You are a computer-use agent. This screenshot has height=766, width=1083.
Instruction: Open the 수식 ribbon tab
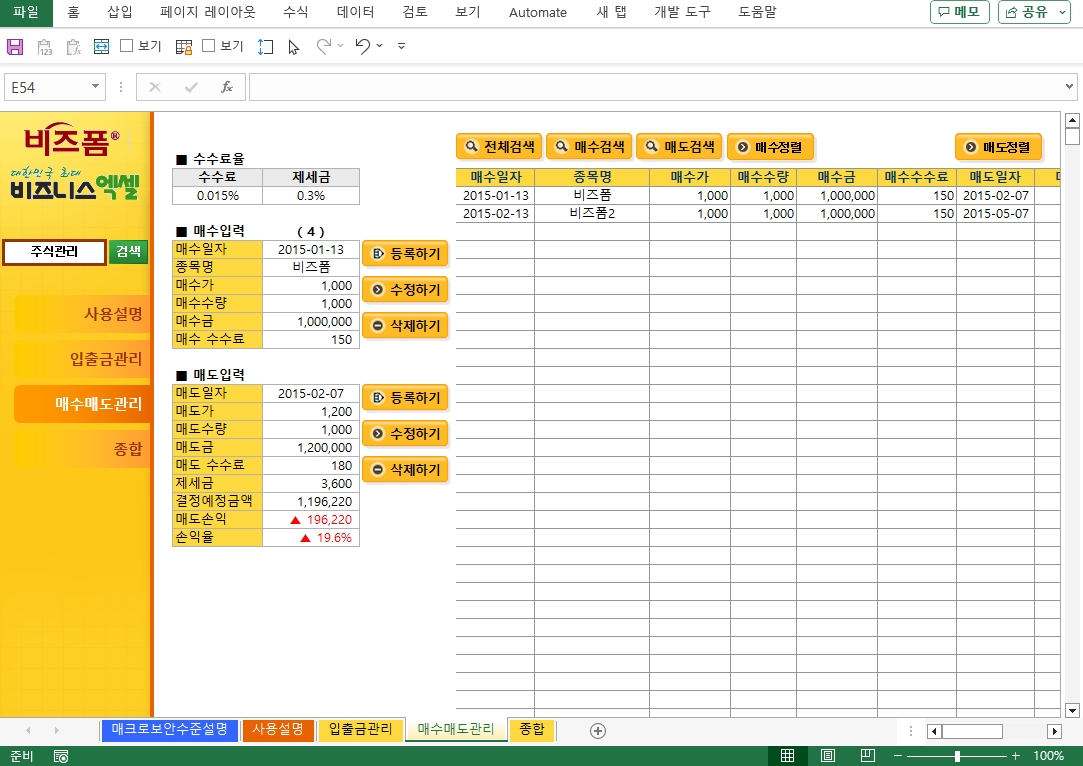point(295,13)
